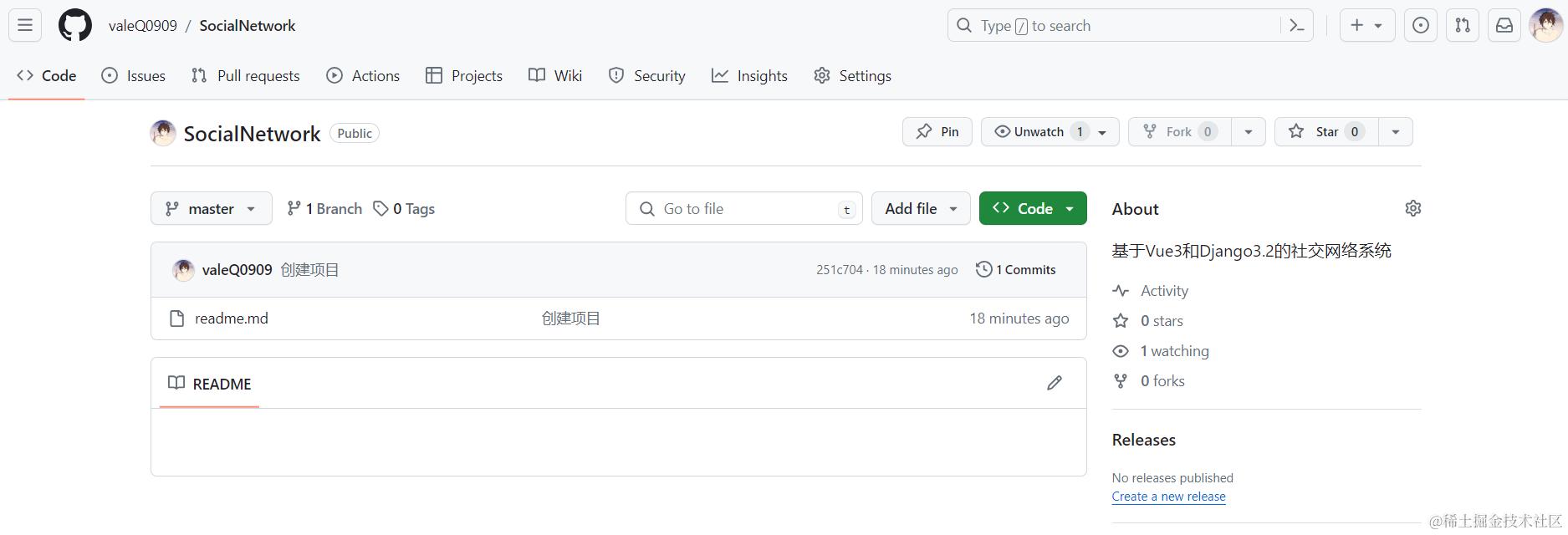Open the master branch selector

click(x=212, y=209)
